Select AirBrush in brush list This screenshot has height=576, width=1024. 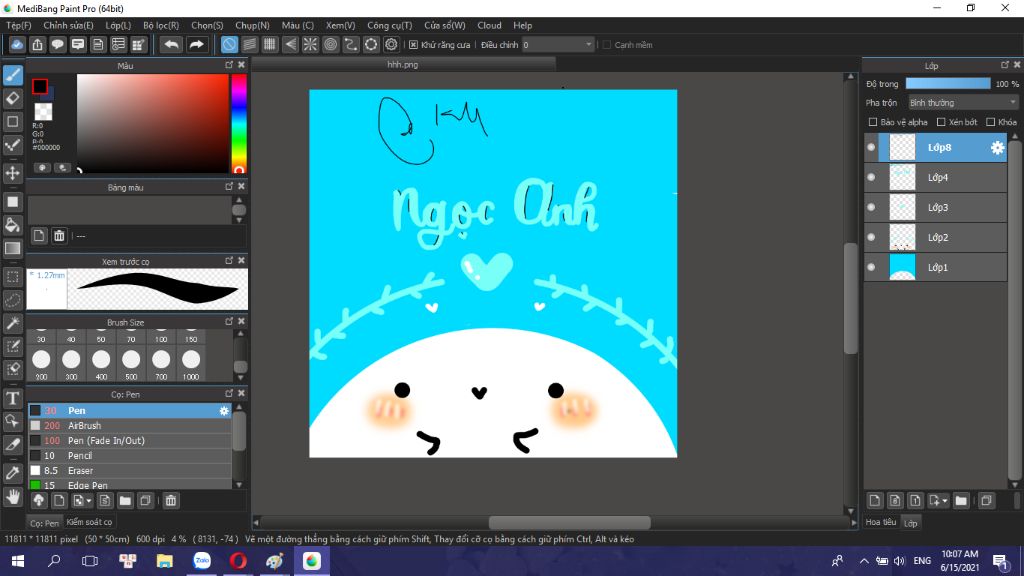tap(129, 426)
